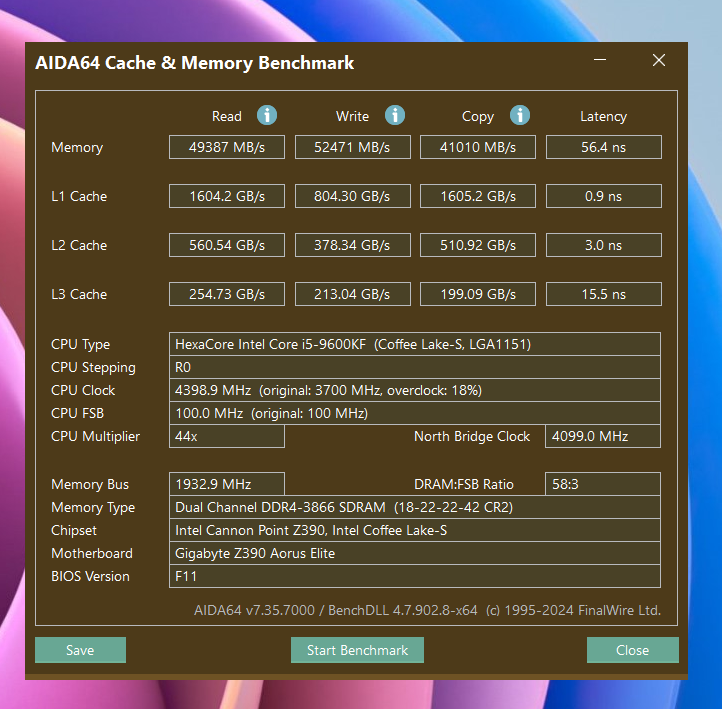Click the CPU FSB field 100.0 MHz
The image size is (722, 709).
tap(415, 413)
